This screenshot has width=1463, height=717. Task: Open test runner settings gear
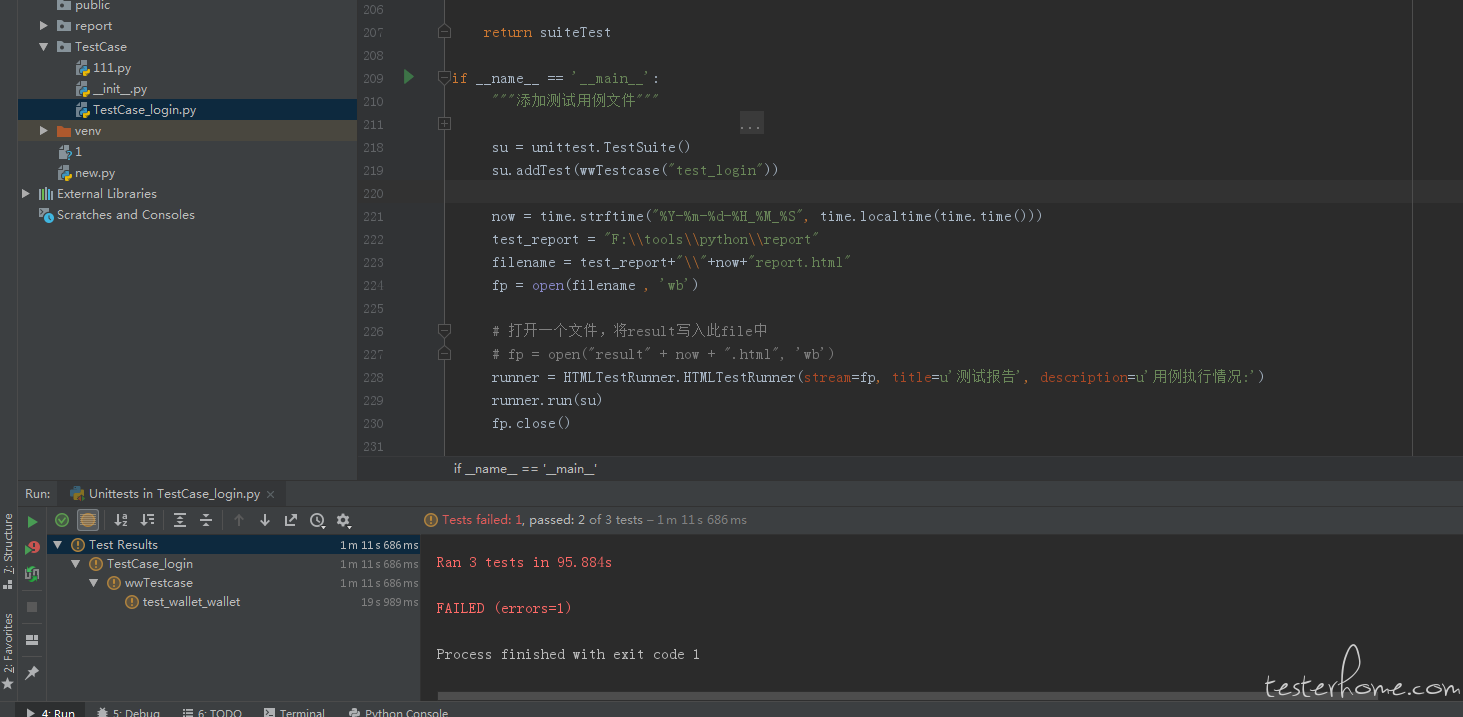tap(344, 520)
